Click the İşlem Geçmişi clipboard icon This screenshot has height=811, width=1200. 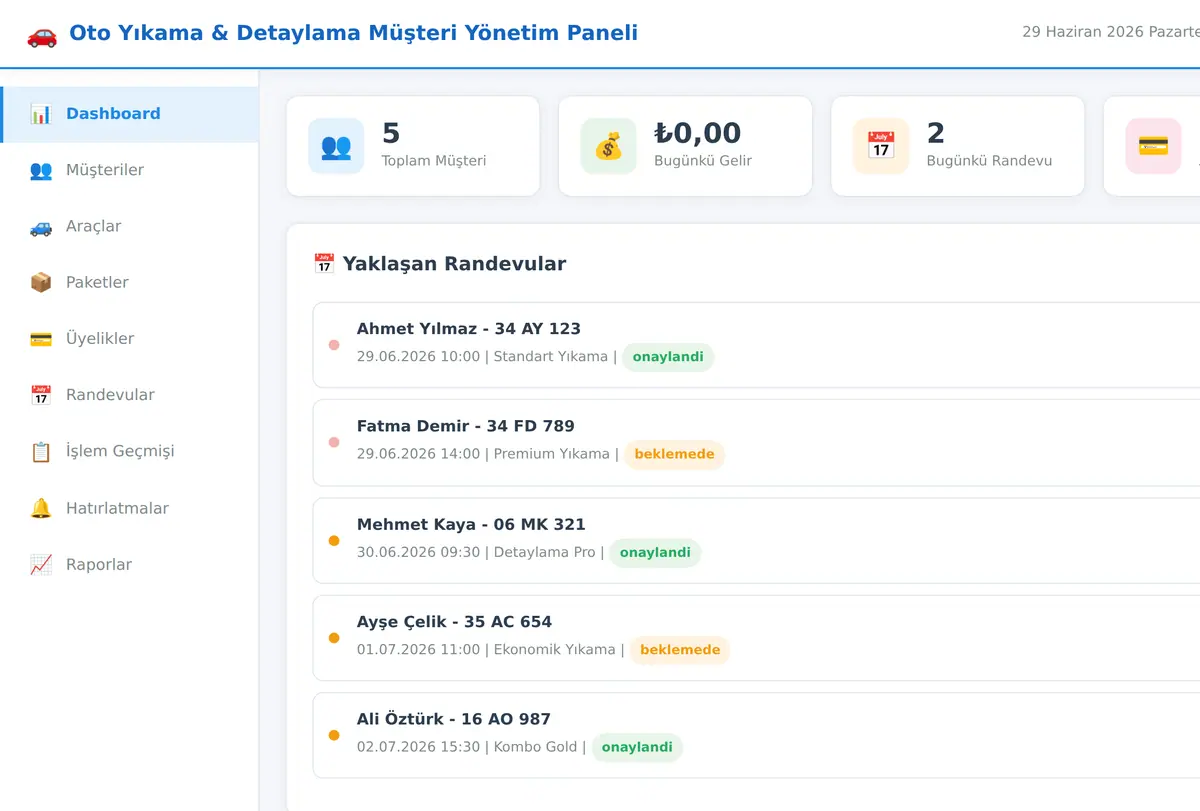tap(41, 451)
